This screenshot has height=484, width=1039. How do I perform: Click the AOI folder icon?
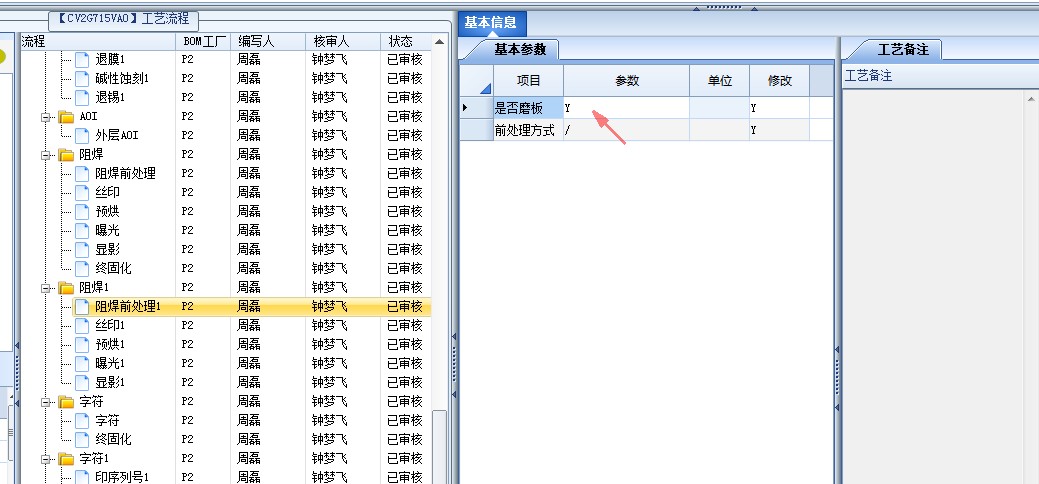pos(66,117)
